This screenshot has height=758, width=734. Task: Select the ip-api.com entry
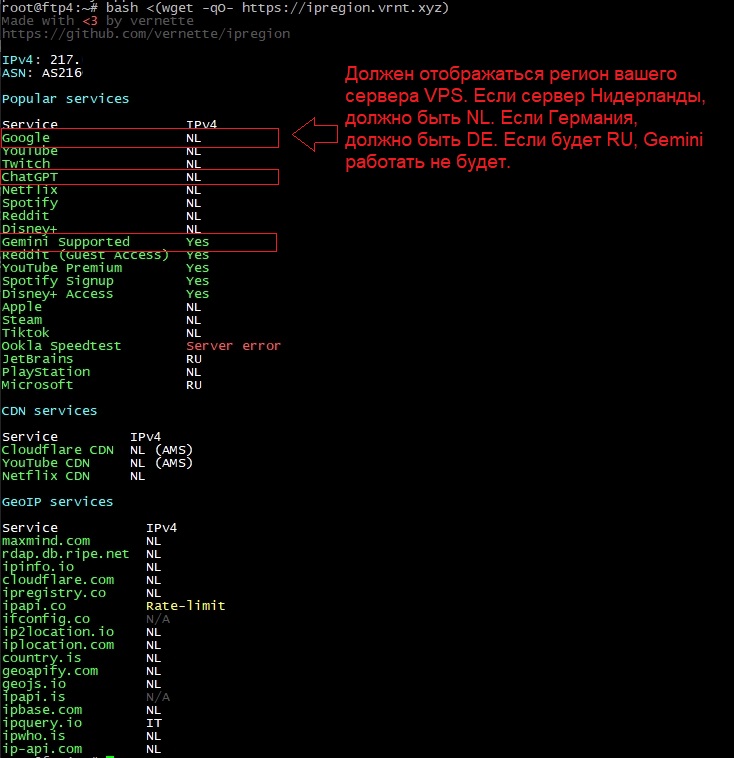(x=42, y=749)
